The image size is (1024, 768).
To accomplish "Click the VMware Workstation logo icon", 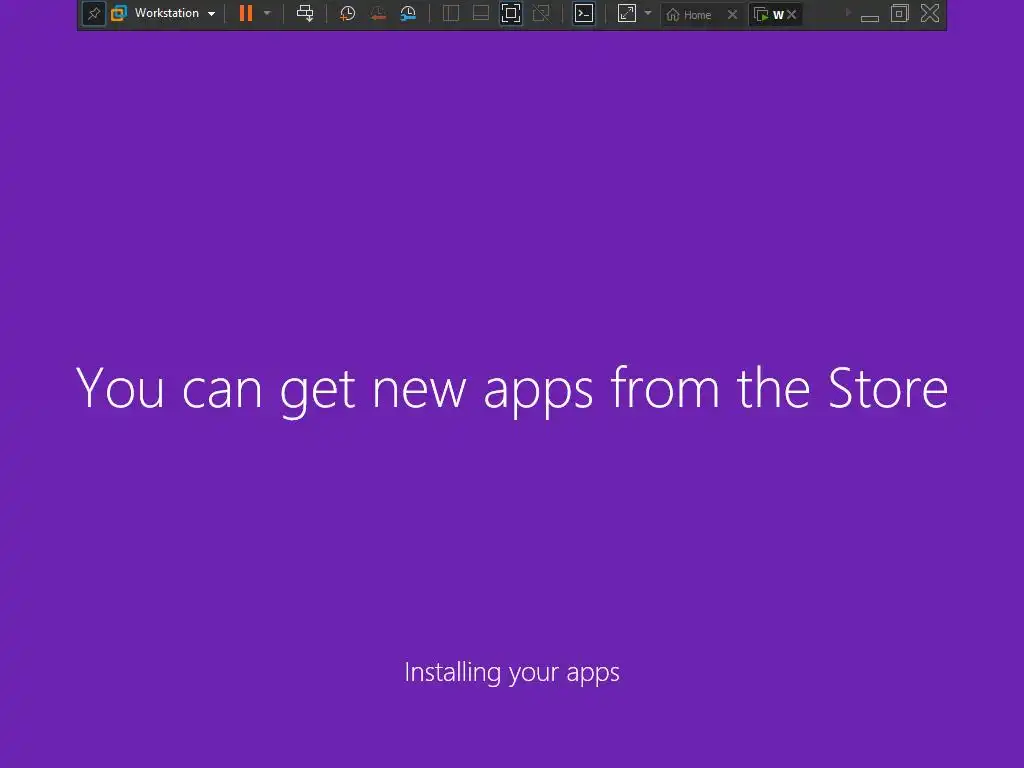I will [x=119, y=13].
